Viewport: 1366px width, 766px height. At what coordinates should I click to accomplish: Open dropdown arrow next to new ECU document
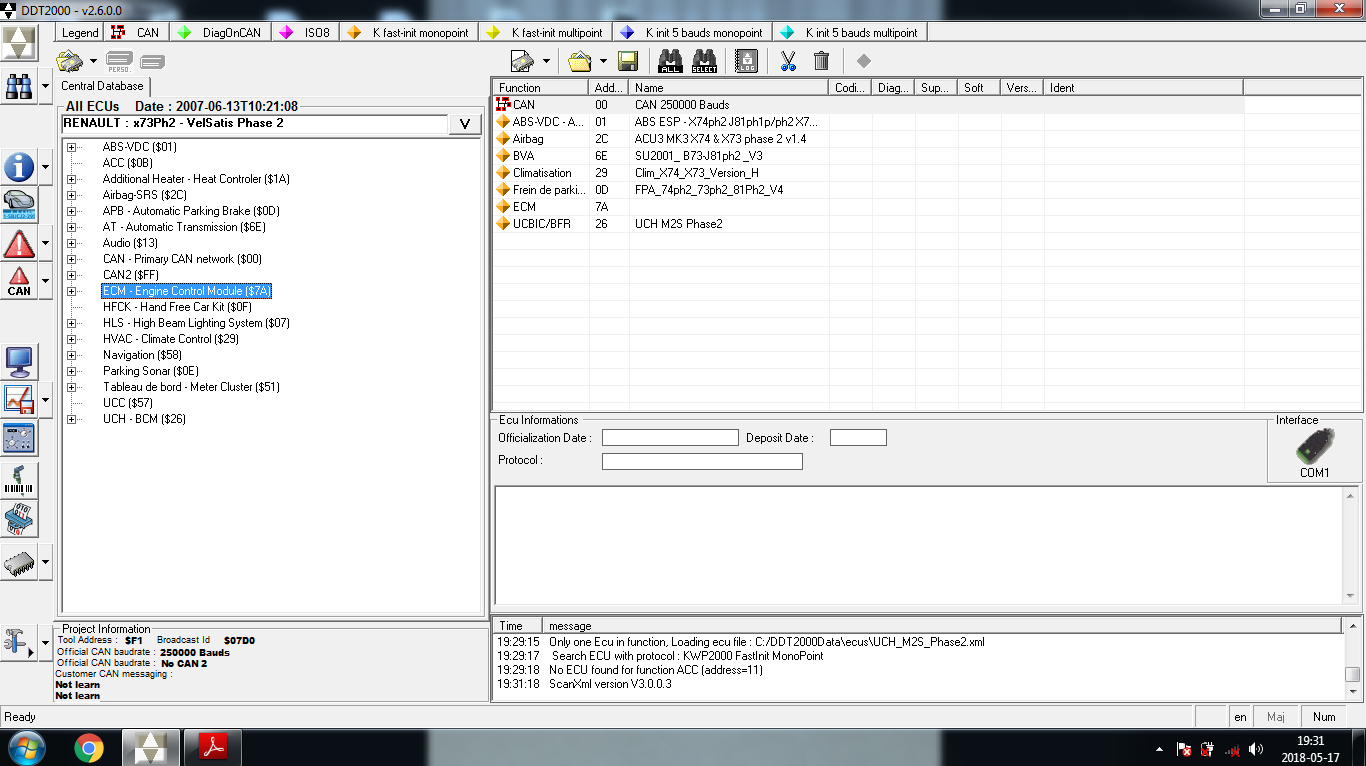546,62
